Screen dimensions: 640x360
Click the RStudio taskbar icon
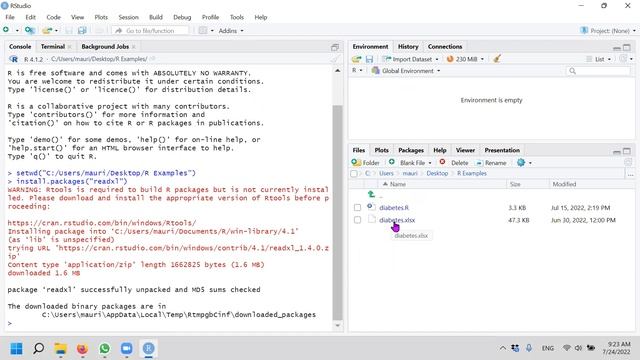coord(149,349)
